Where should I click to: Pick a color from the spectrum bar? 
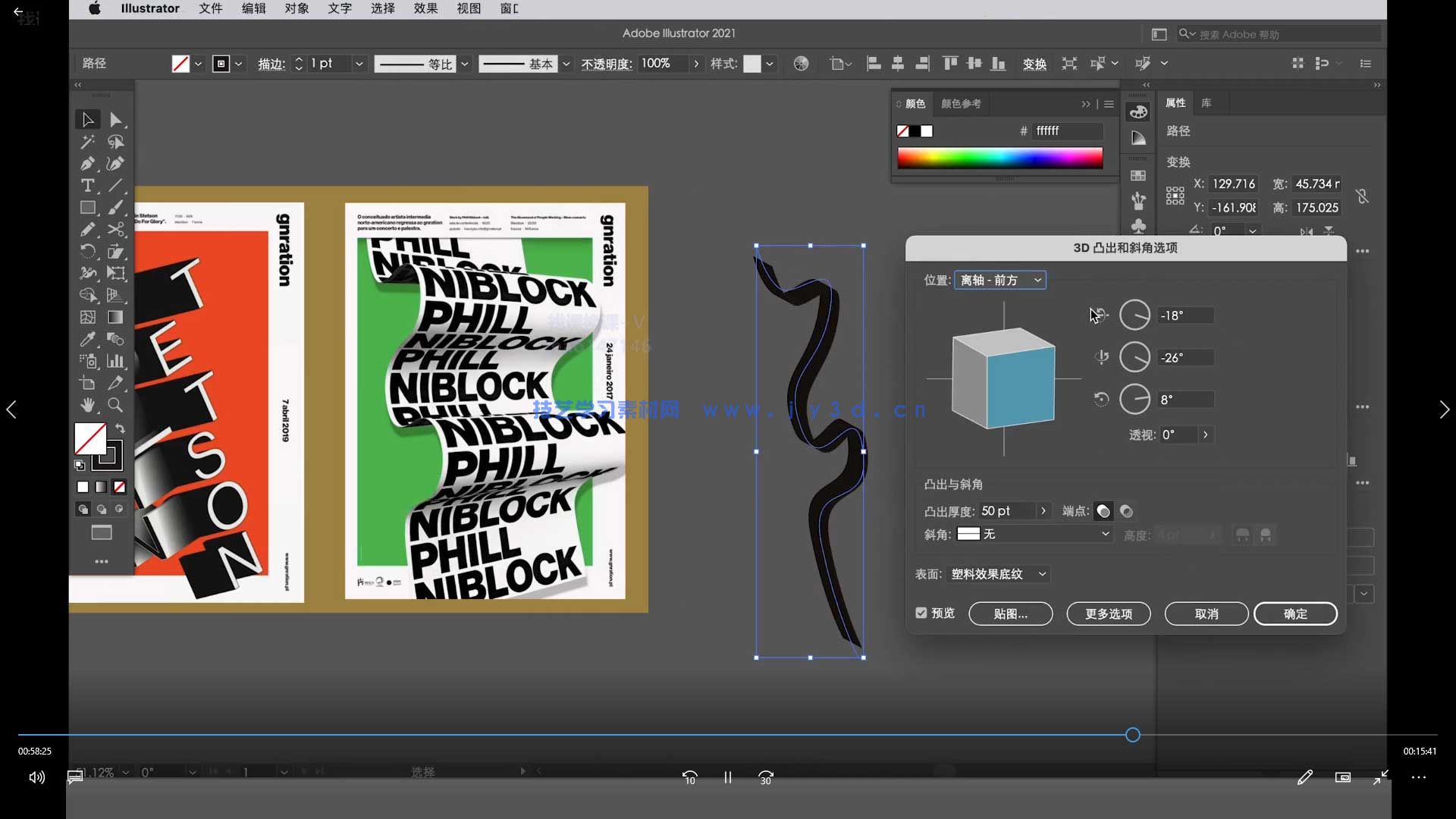pos(999,158)
